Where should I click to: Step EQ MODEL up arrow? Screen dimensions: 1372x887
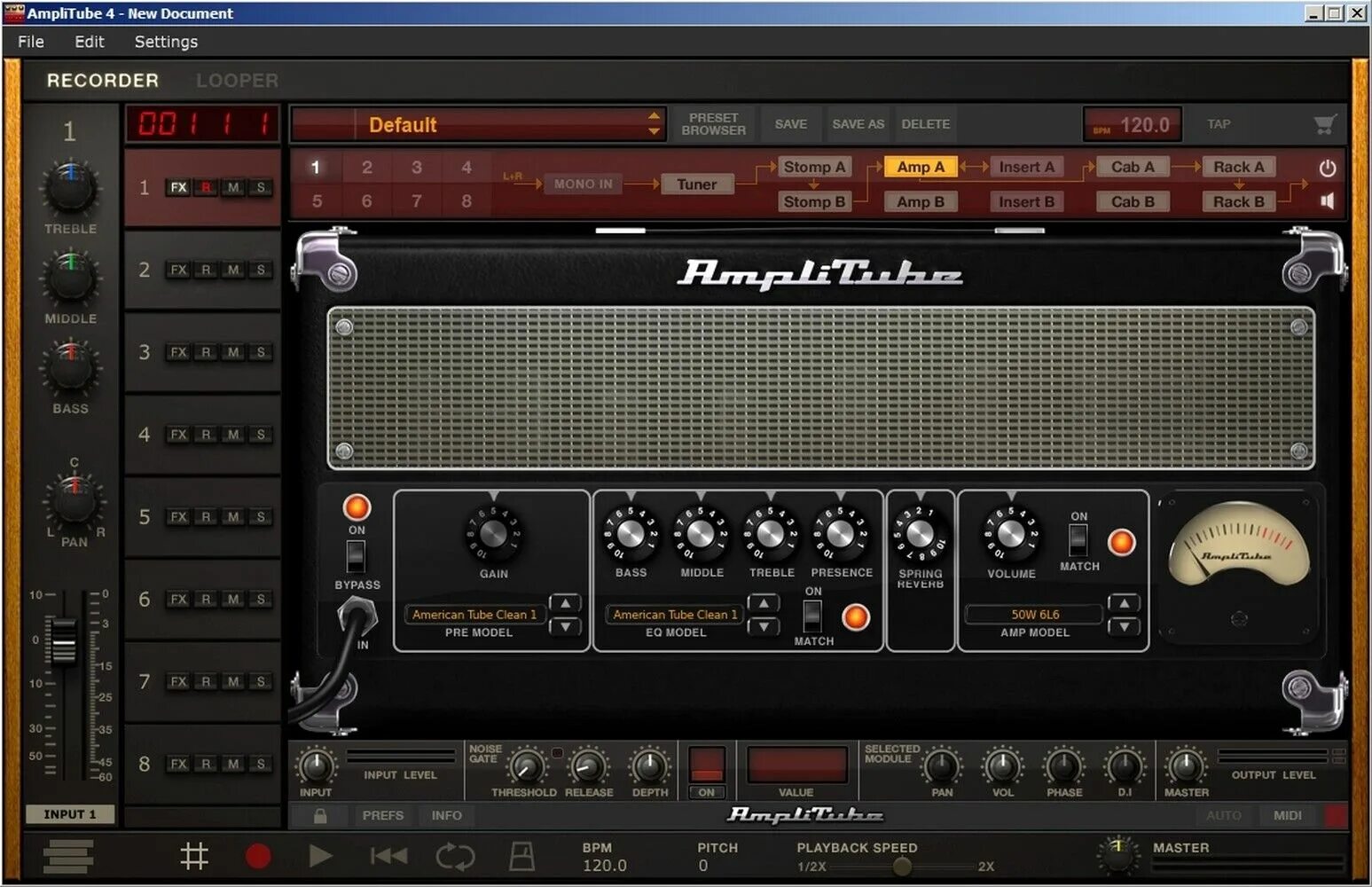click(764, 603)
